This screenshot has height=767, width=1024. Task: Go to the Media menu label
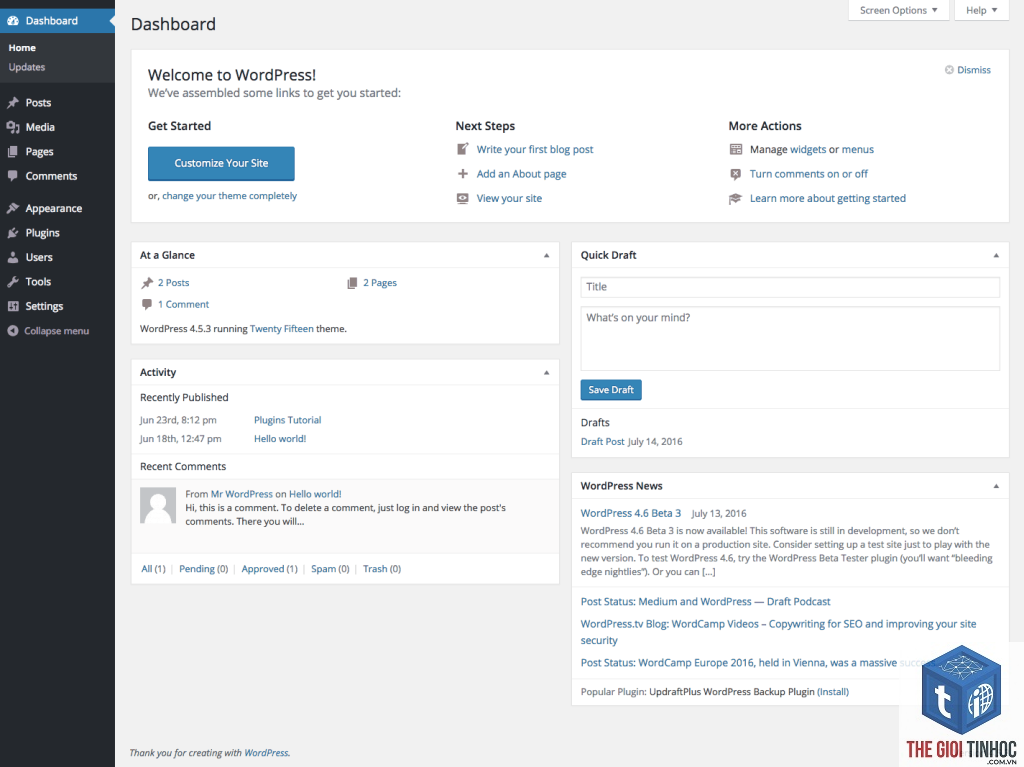40,127
